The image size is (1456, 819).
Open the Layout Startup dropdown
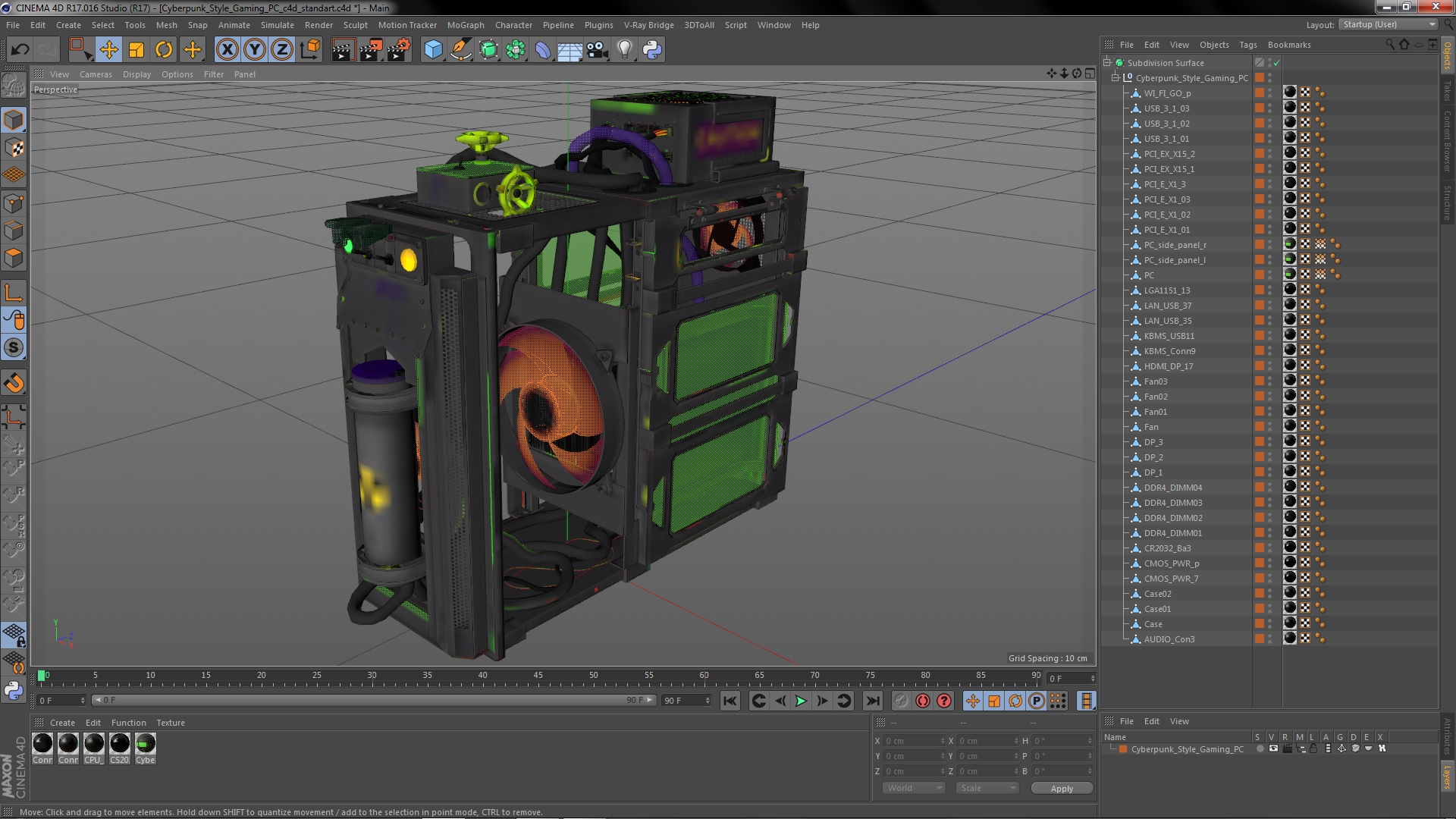click(1388, 24)
